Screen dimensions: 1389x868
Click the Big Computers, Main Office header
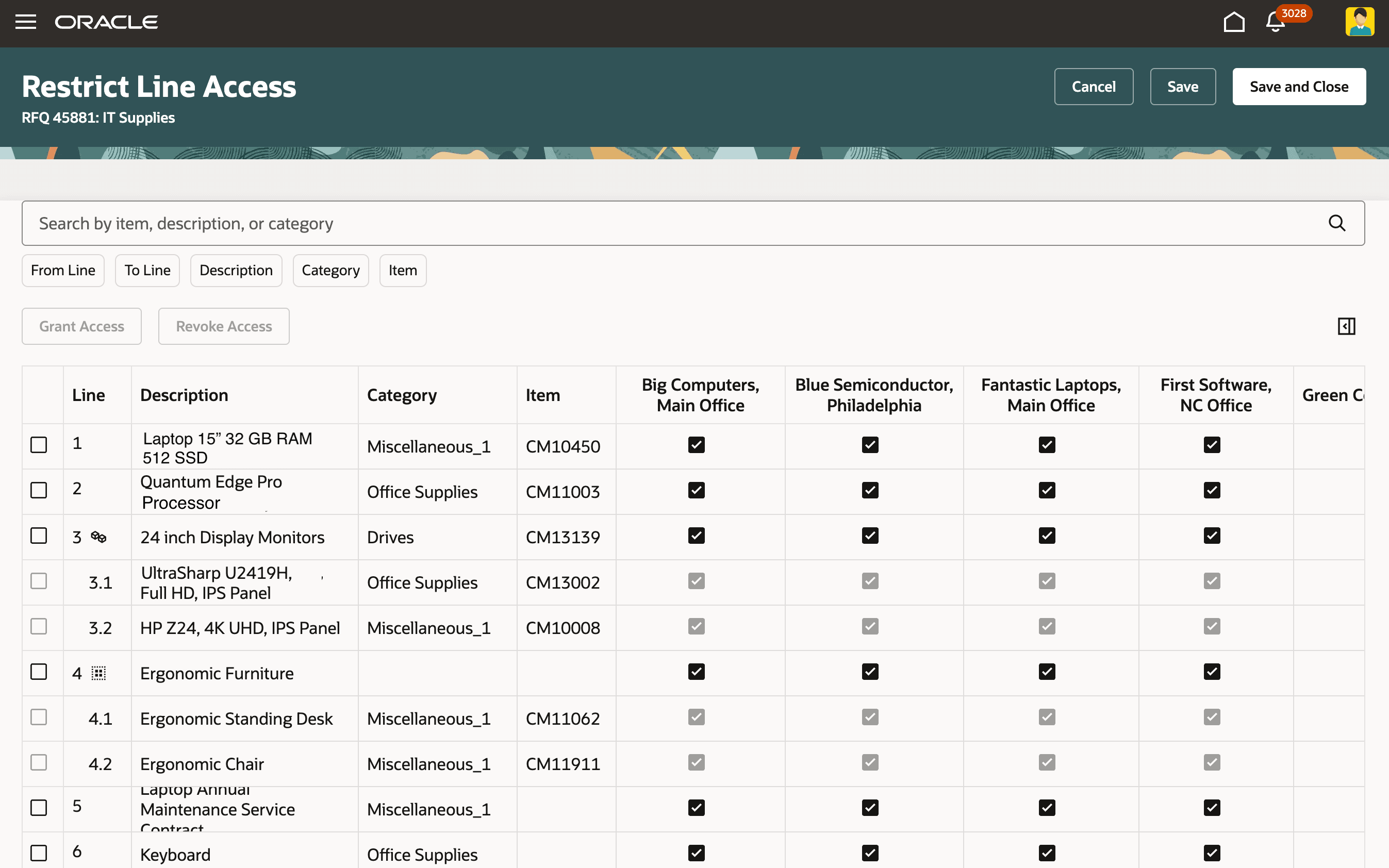[701, 395]
